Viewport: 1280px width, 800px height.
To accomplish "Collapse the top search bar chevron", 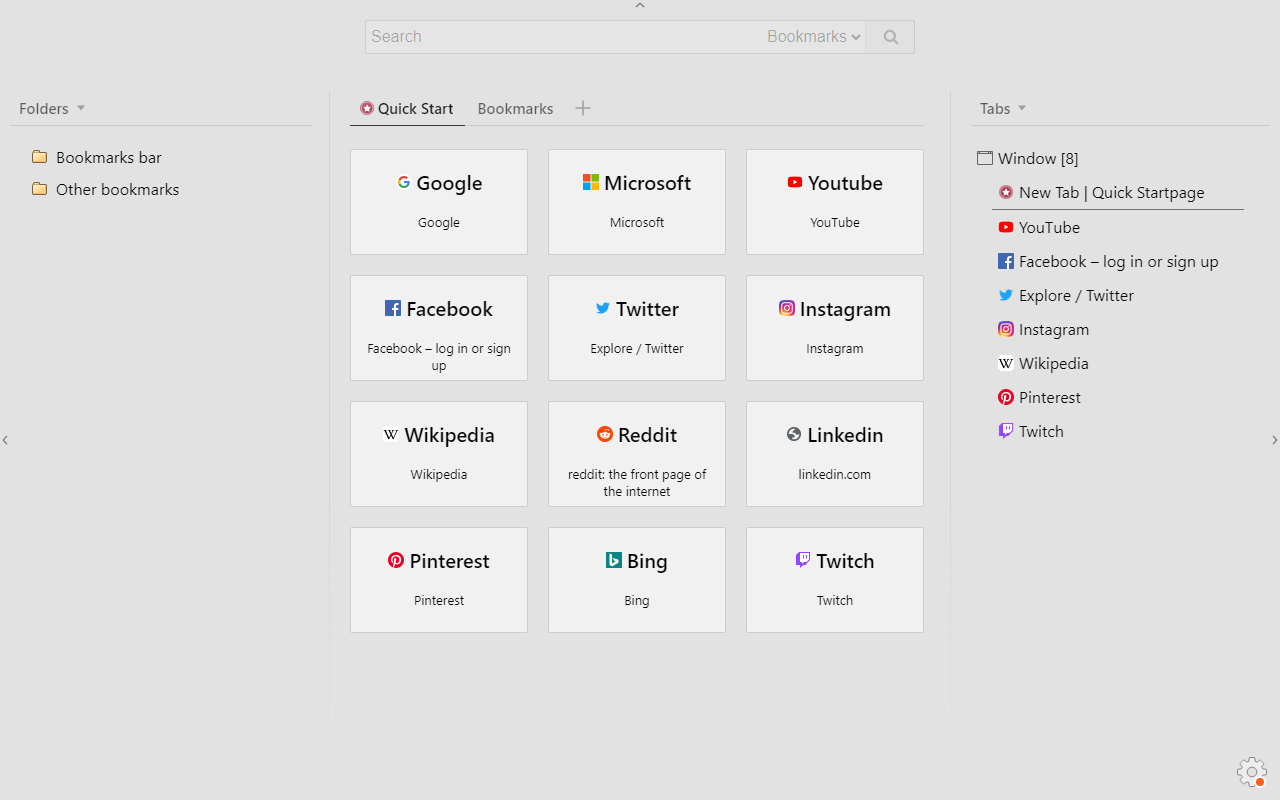I will [640, 6].
